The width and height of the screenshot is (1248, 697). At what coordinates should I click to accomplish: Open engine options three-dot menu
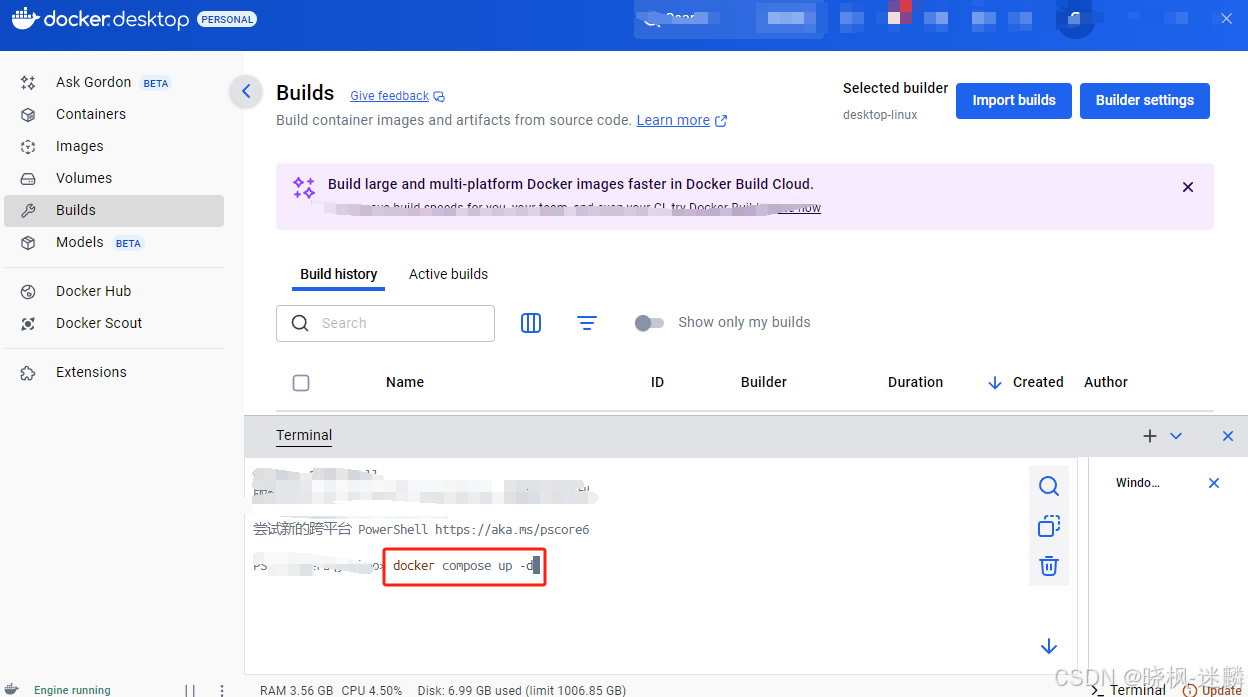pos(222,690)
